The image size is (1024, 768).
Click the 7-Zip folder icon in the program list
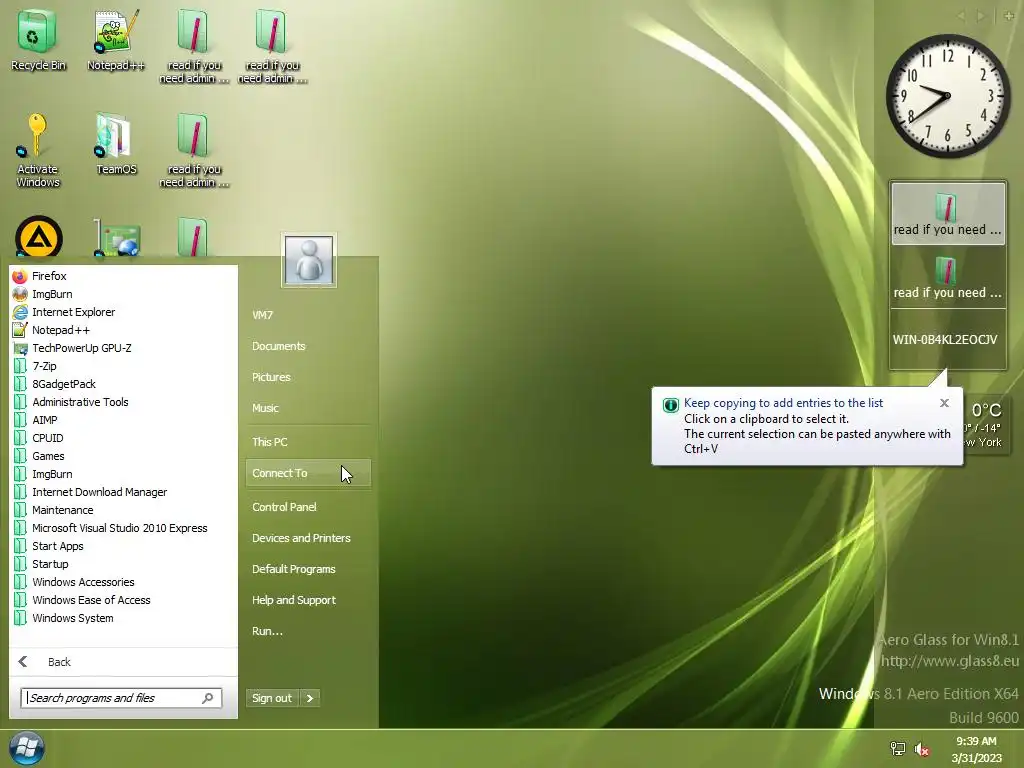[20, 366]
